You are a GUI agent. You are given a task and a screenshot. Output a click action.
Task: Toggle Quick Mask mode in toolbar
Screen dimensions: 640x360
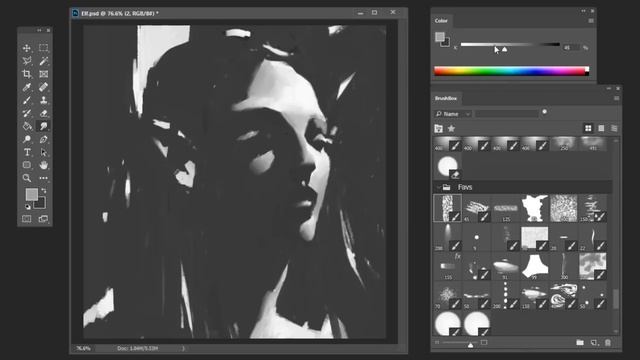tap(27, 219)
